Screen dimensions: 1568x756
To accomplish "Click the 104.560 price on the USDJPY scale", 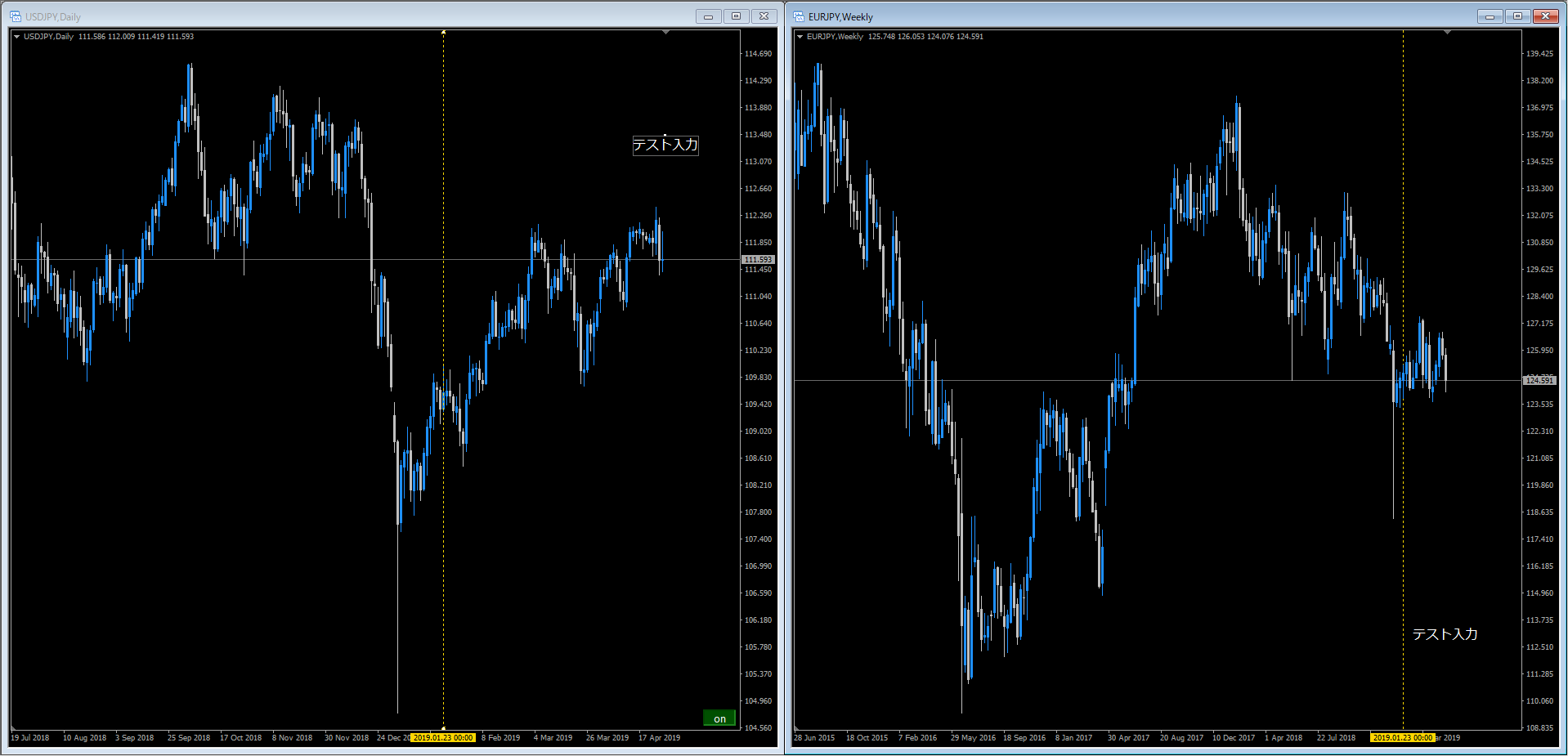I will click(758, 728).
